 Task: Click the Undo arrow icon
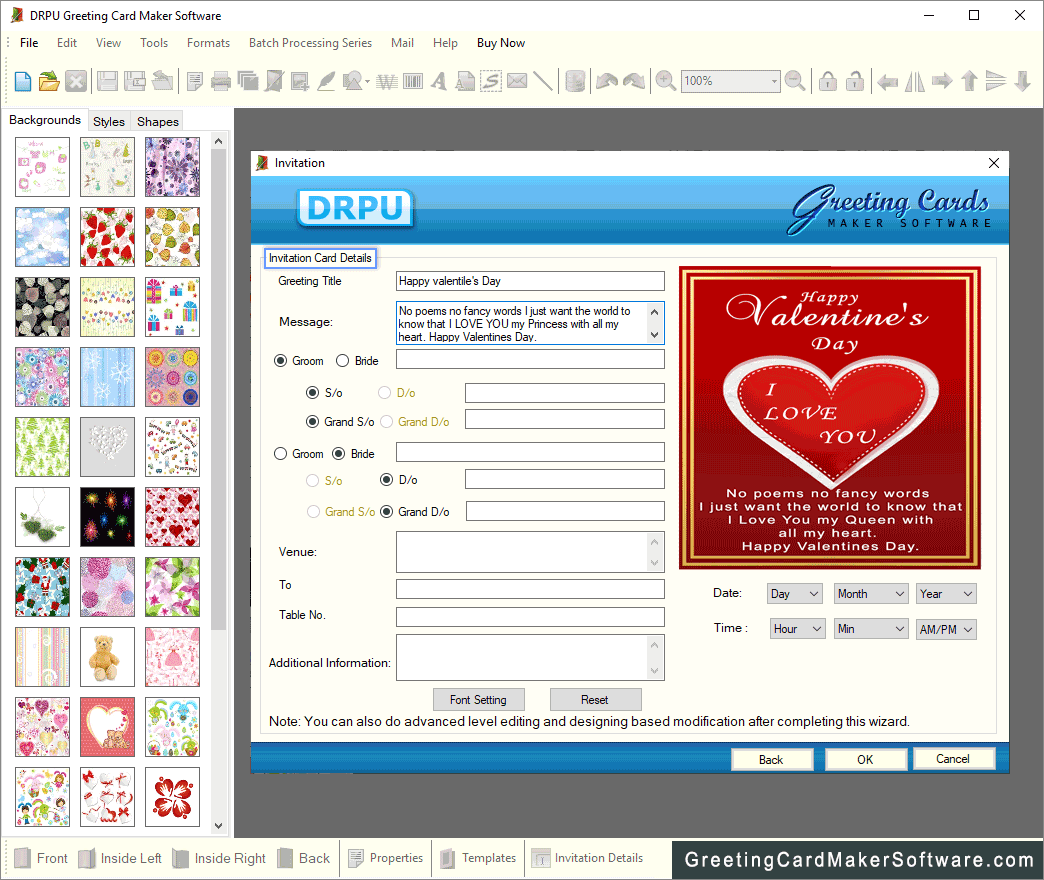607,81
